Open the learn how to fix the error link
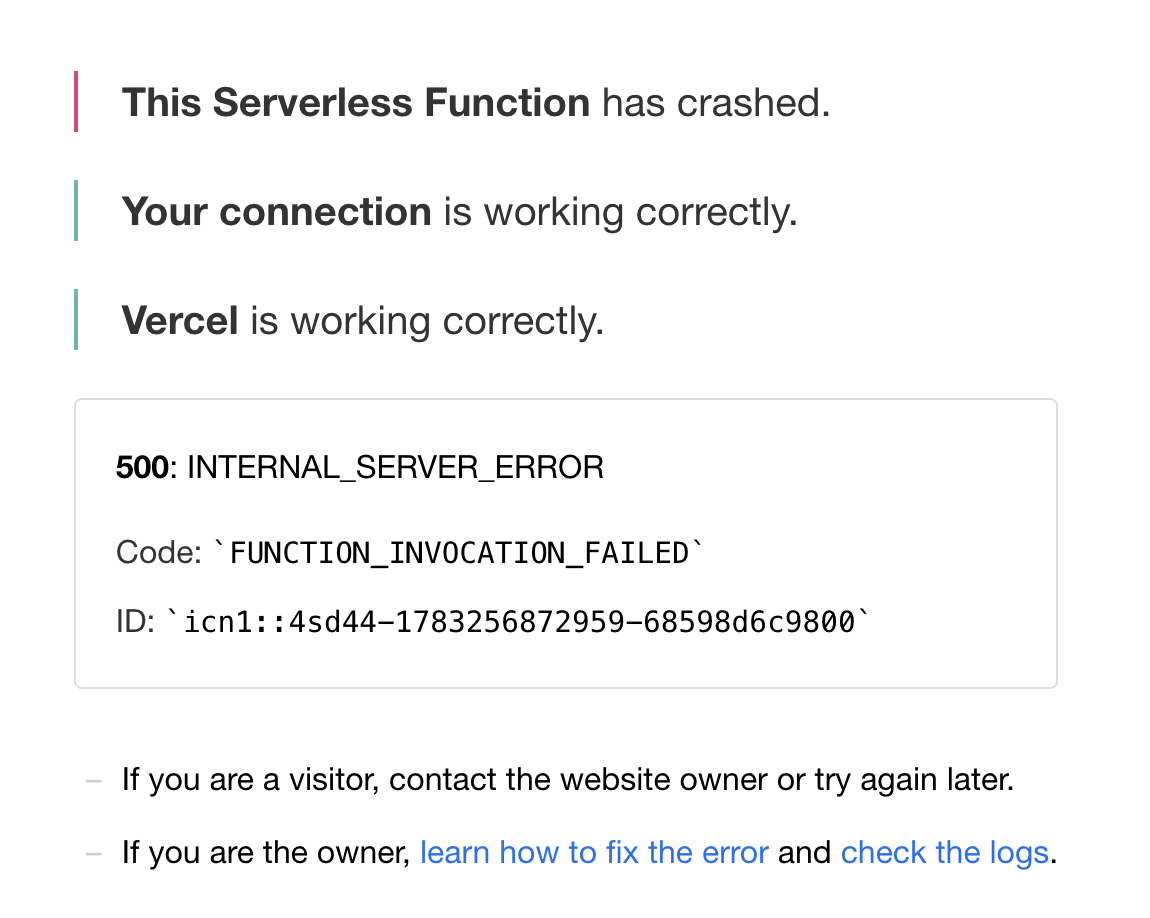 [594, 853]
